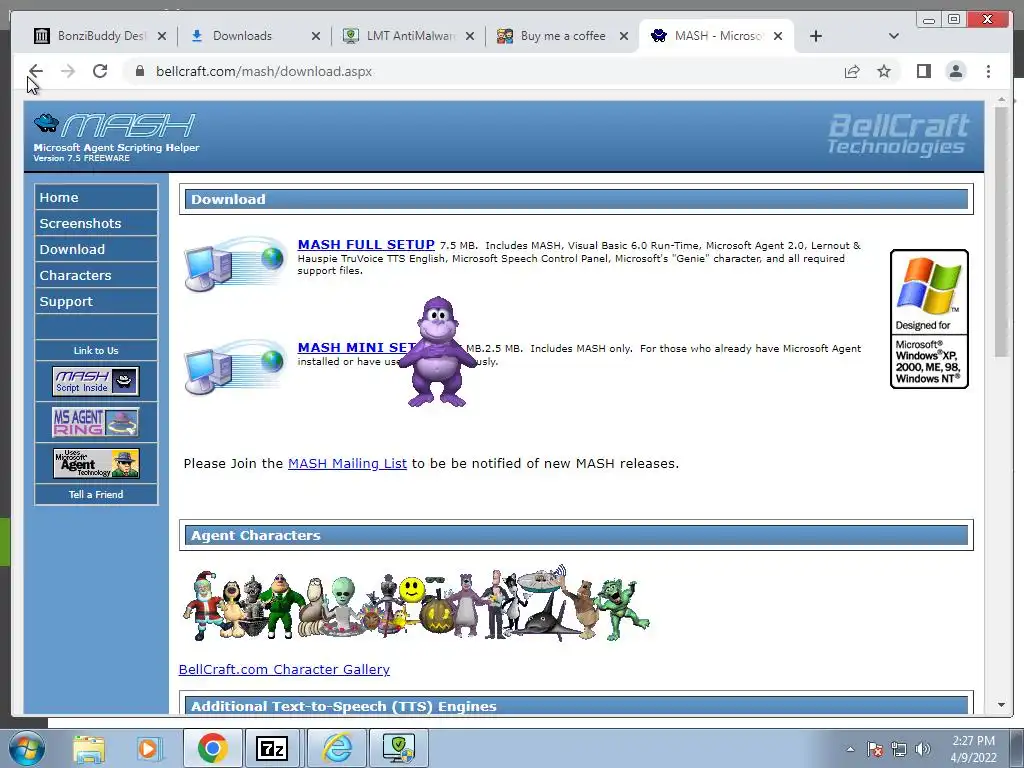Close the MASH tab

click(x=778, y=36)
